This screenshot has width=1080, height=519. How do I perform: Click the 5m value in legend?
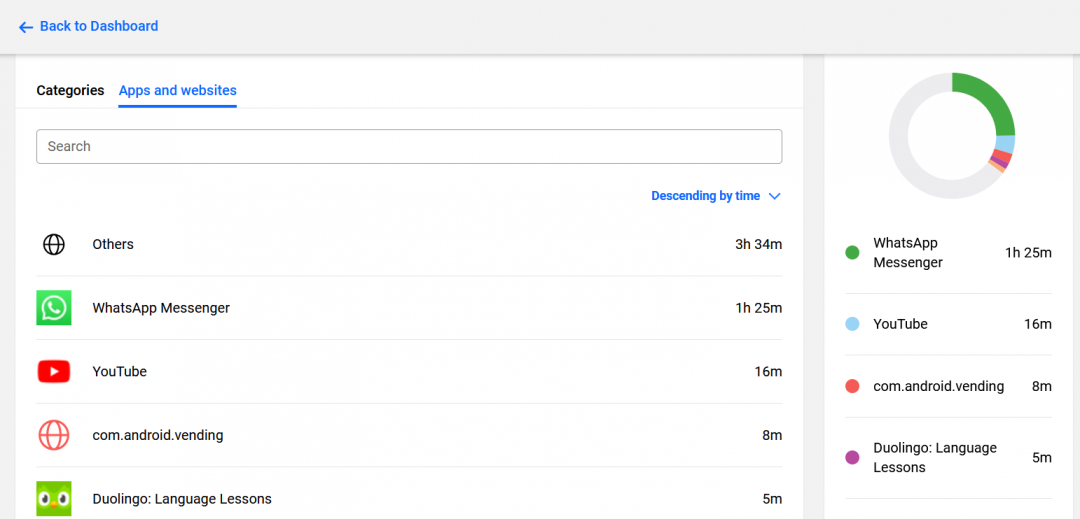[x=1042, y=458]
